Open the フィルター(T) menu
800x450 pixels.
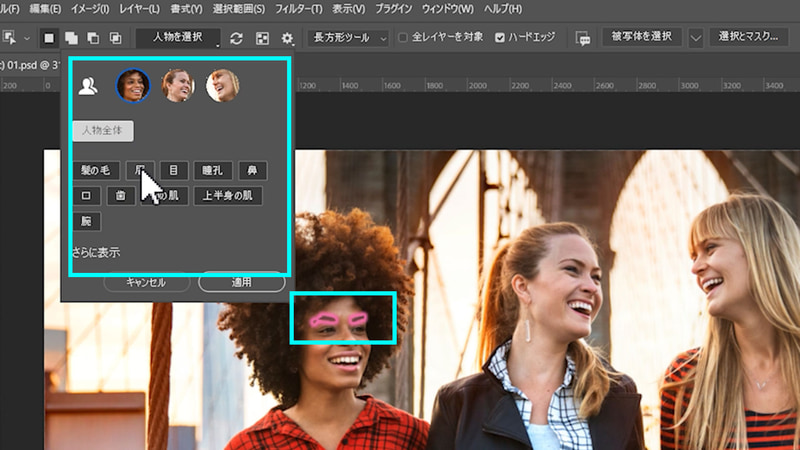[298, 9]
